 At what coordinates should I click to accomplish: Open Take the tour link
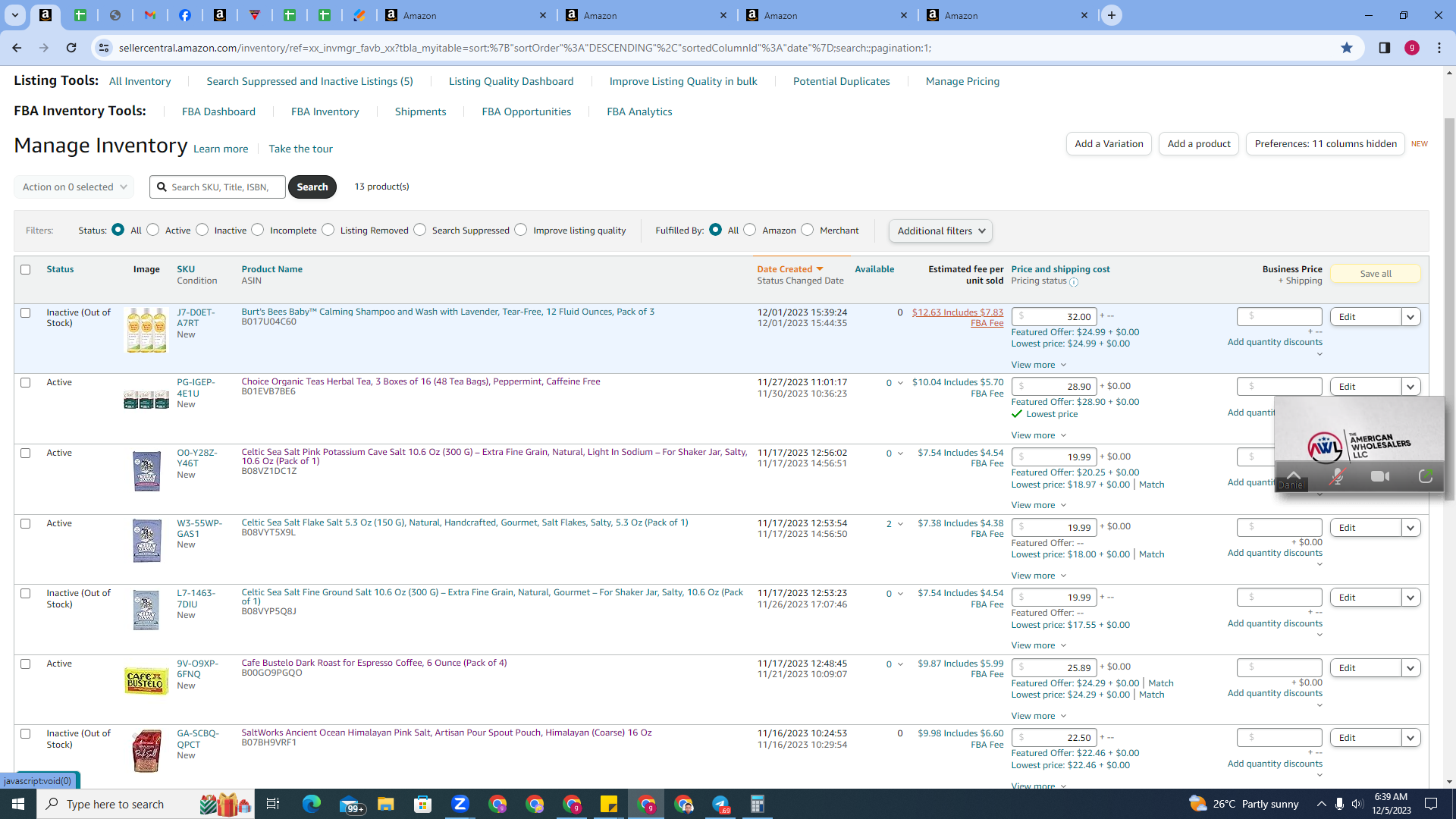[x=300, y=149]
